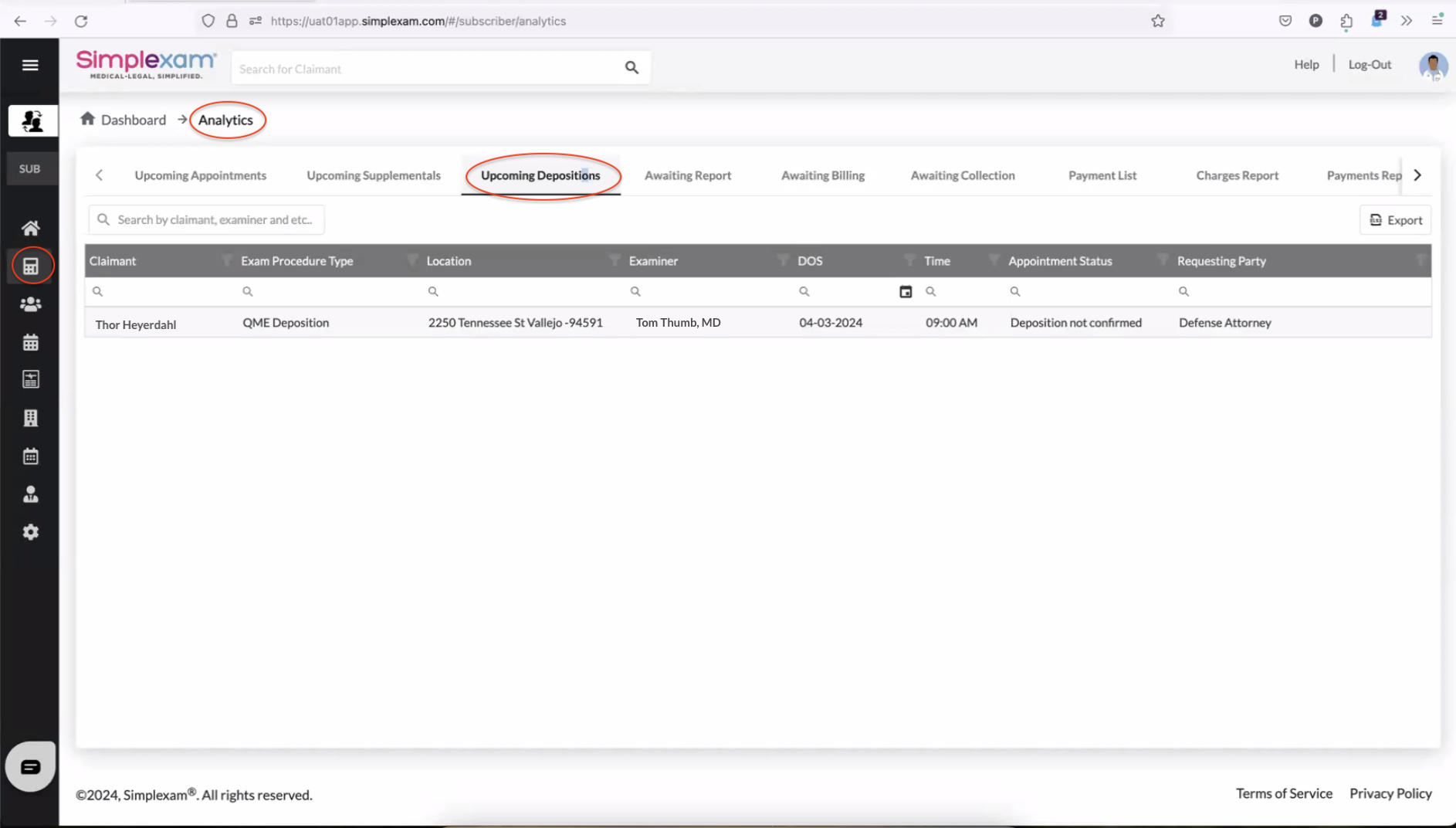
Task: Sort by the DOS column header
Action: pos(810,261)
